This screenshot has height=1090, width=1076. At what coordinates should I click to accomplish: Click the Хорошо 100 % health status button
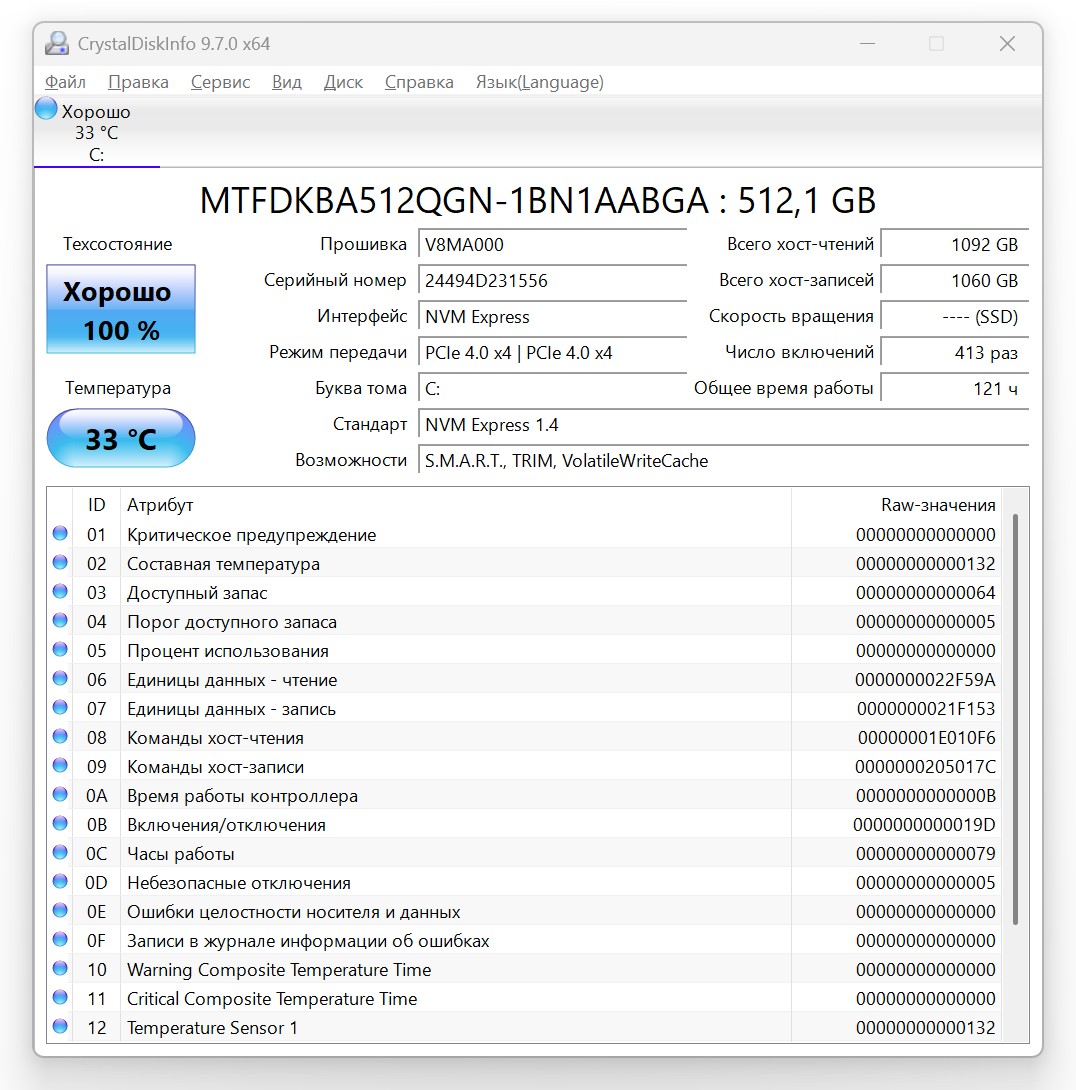coord(121,309)
